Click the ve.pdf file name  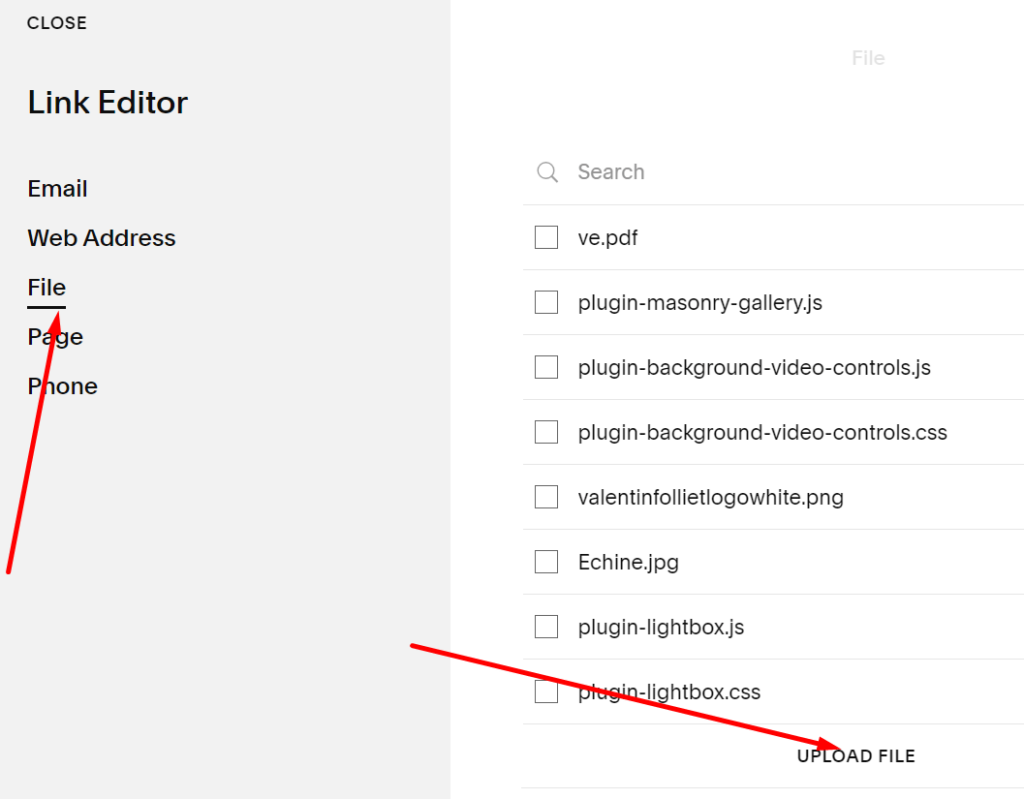click(x=605, y=237)
